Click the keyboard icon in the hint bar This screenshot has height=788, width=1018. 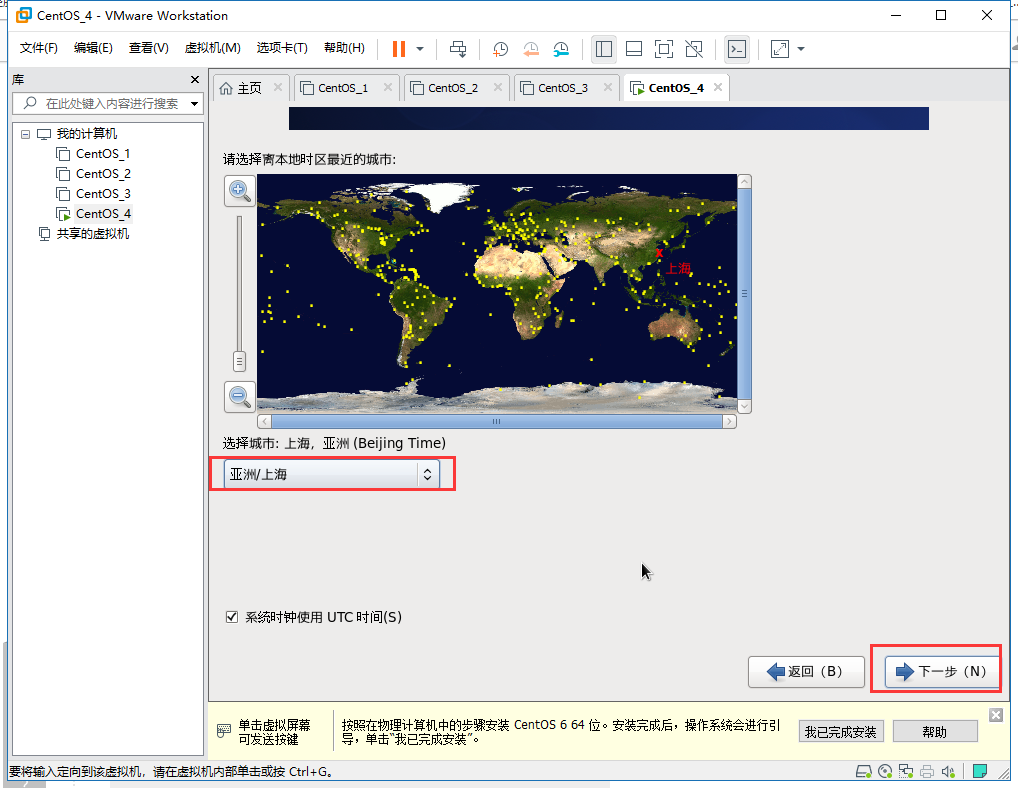pos(223,731)
